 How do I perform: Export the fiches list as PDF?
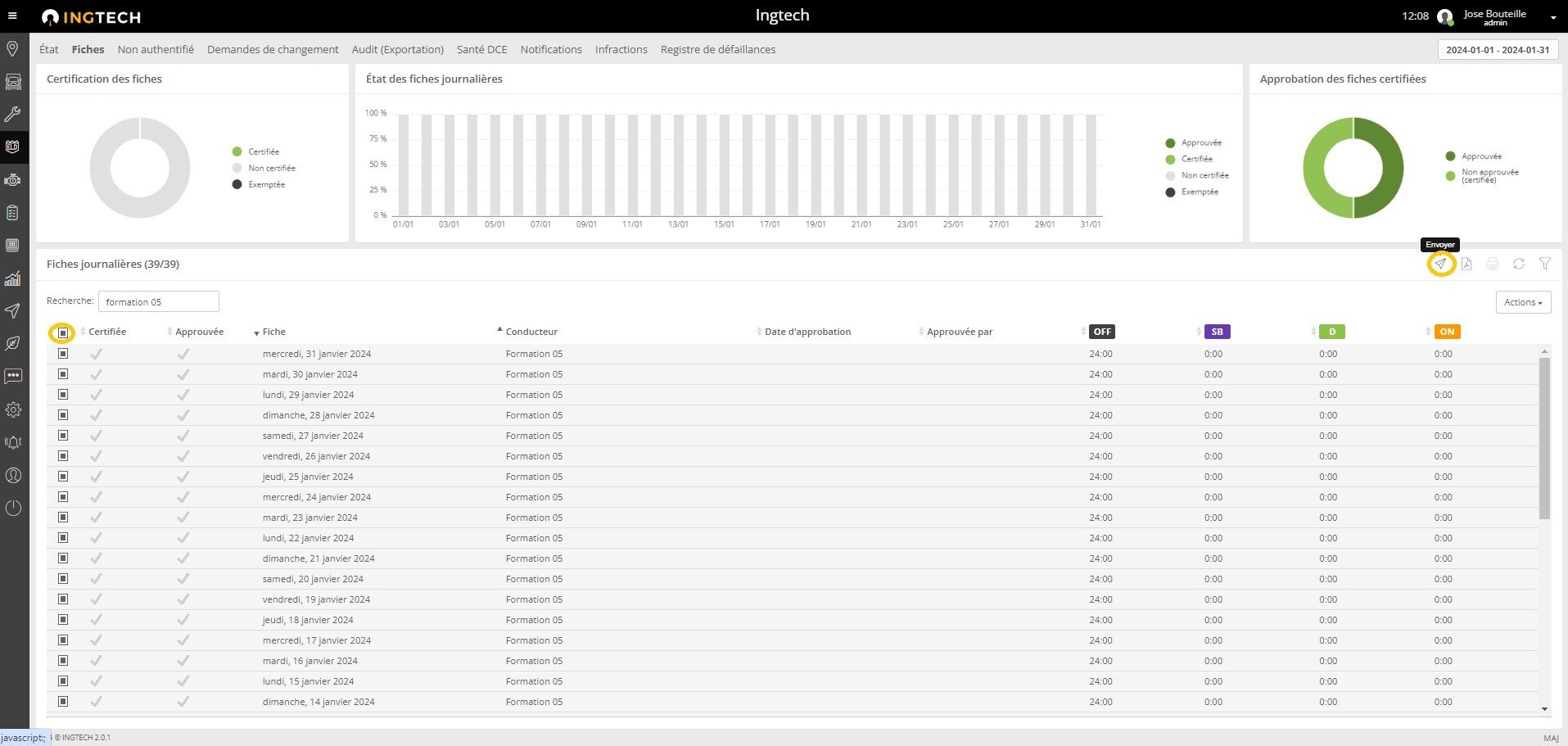click(1467, 264)
